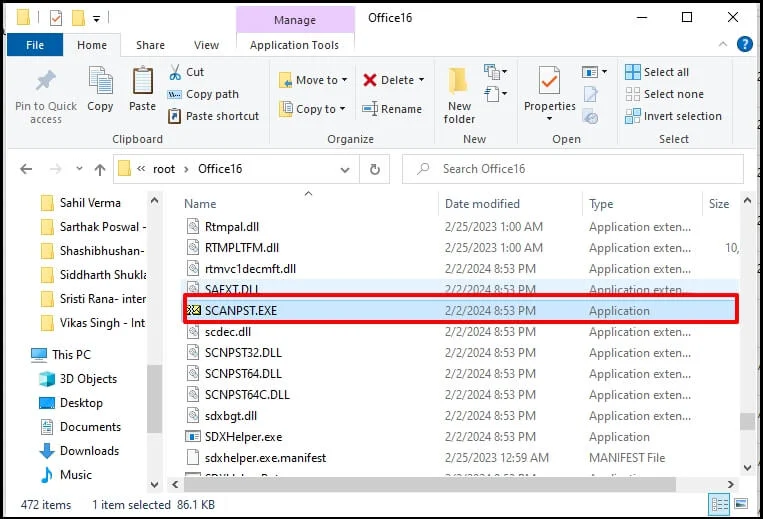Click the Refresh button beside address bar

[375, 169]
